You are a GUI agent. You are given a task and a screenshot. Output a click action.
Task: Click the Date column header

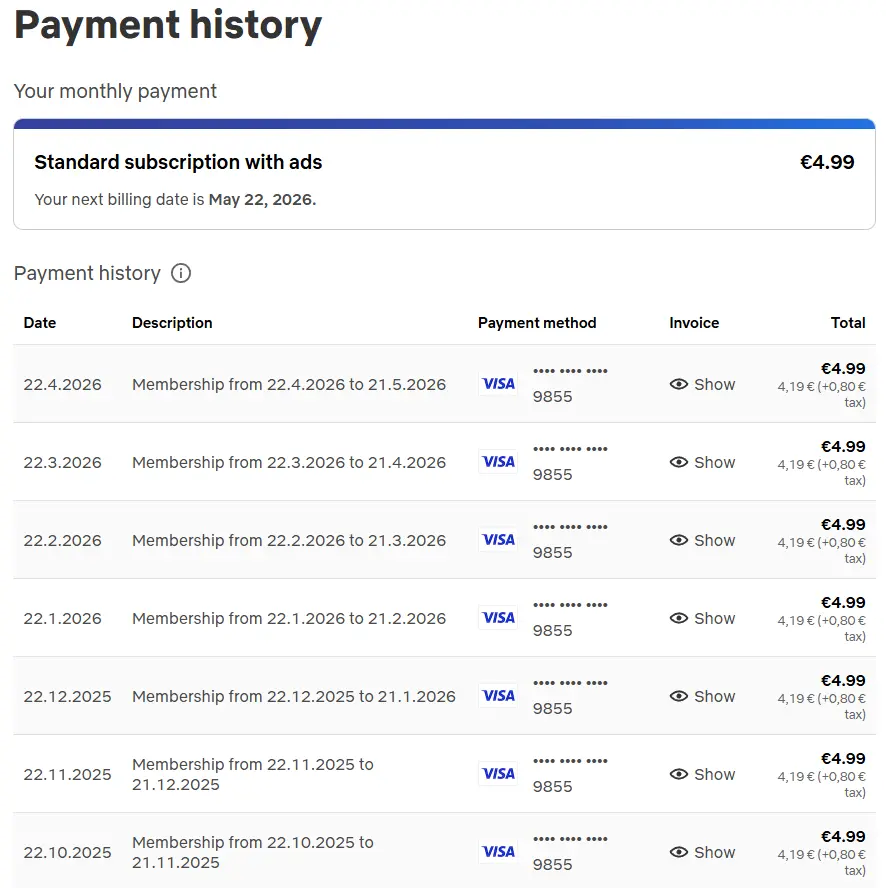(40, 323)
